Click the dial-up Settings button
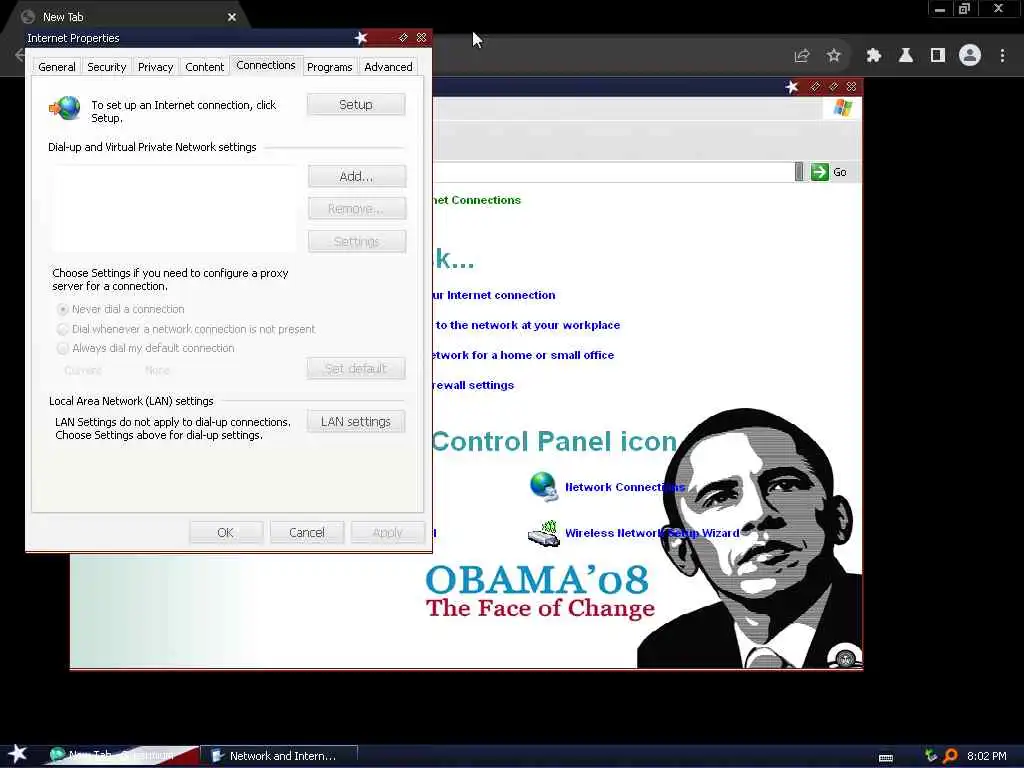The width and height of the screenshot is (1024, 768). 357,242
